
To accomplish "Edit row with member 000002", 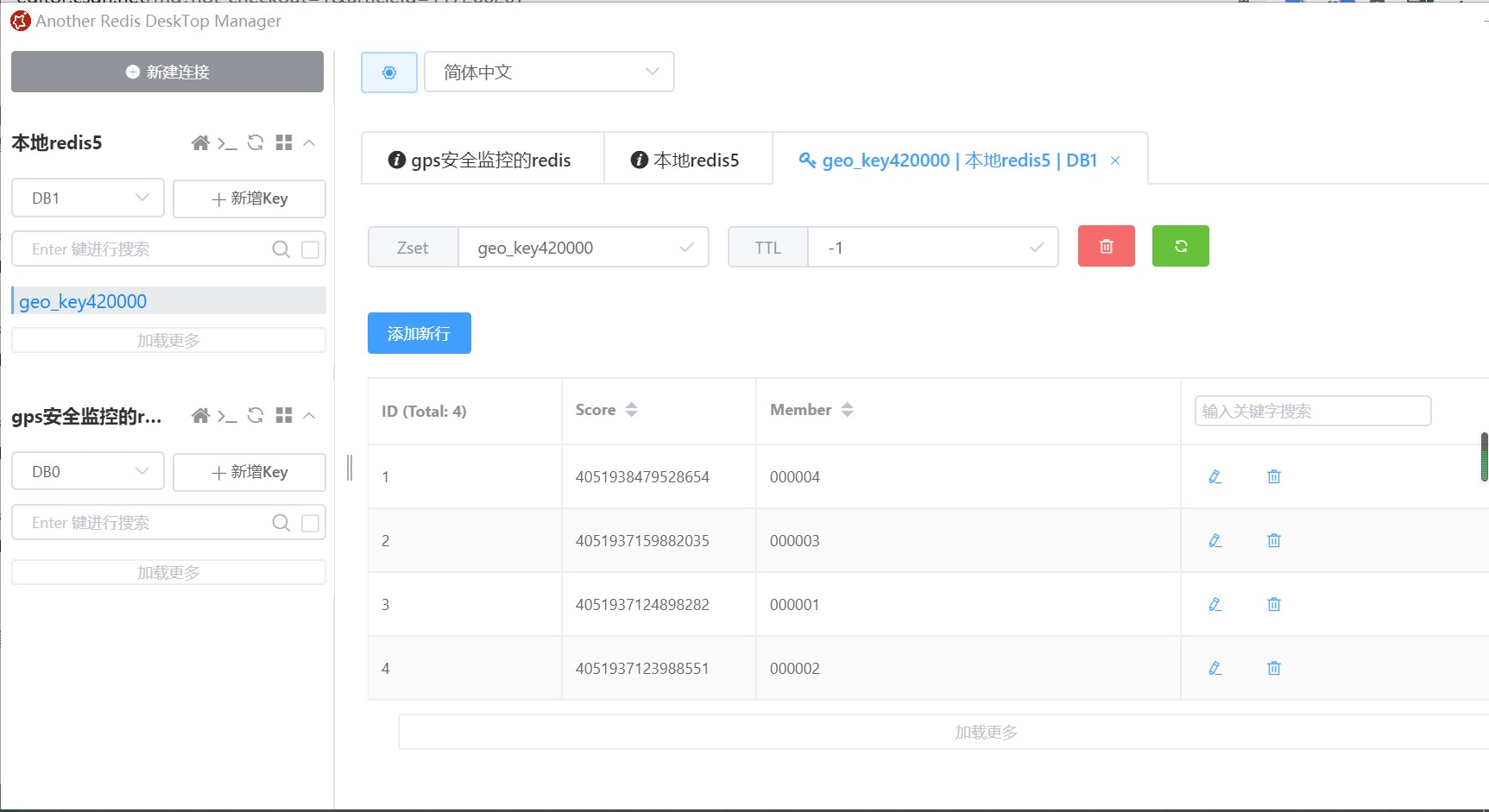I will pos(1215,668).
